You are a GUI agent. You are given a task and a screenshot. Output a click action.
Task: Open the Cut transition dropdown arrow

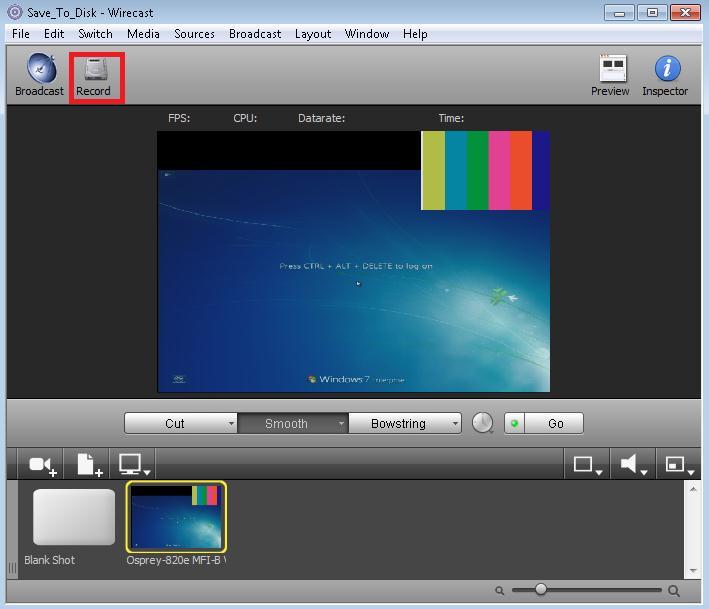click(x=231, y=424)
